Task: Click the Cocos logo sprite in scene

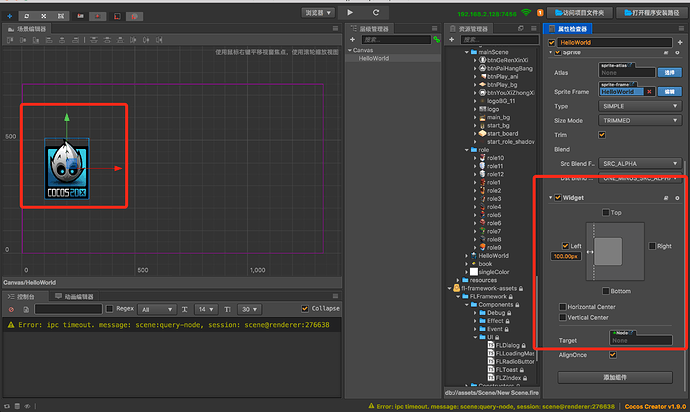Action: 67,169
